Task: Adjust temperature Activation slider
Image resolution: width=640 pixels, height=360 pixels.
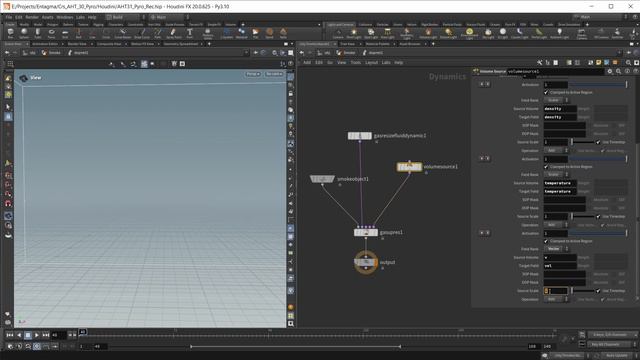Action: pyautogui.click(x=598, y=159)
